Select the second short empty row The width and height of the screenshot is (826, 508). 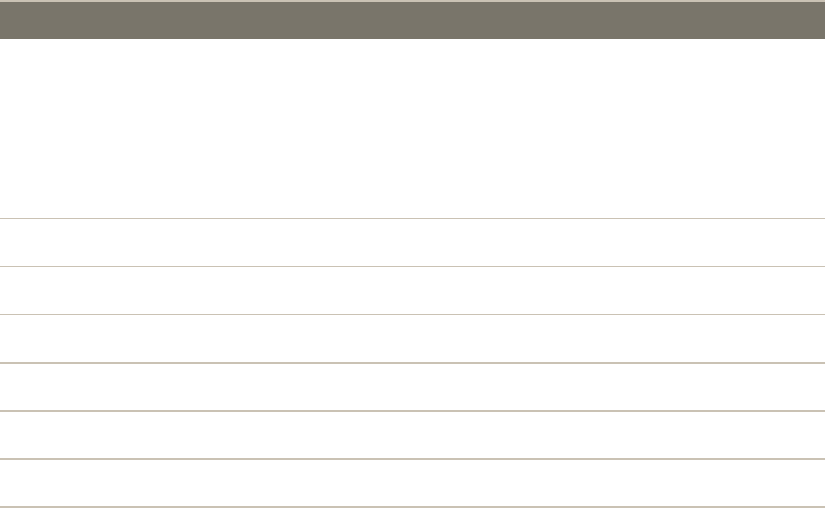(x=413, y=290)
